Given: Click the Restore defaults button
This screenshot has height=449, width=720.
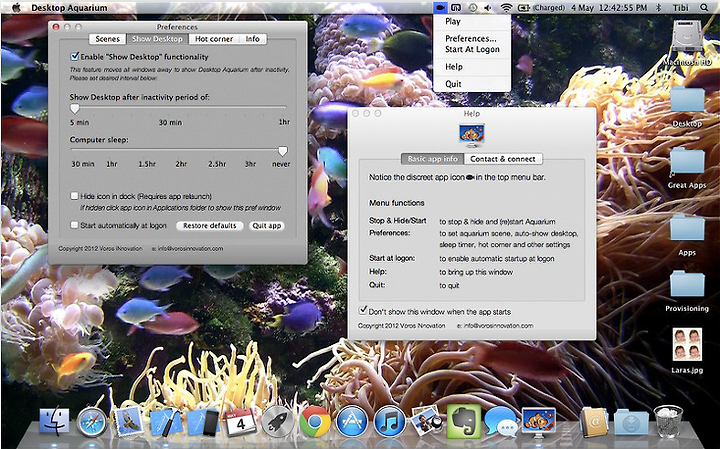Looking at the screenshot, I should (210, 226).
